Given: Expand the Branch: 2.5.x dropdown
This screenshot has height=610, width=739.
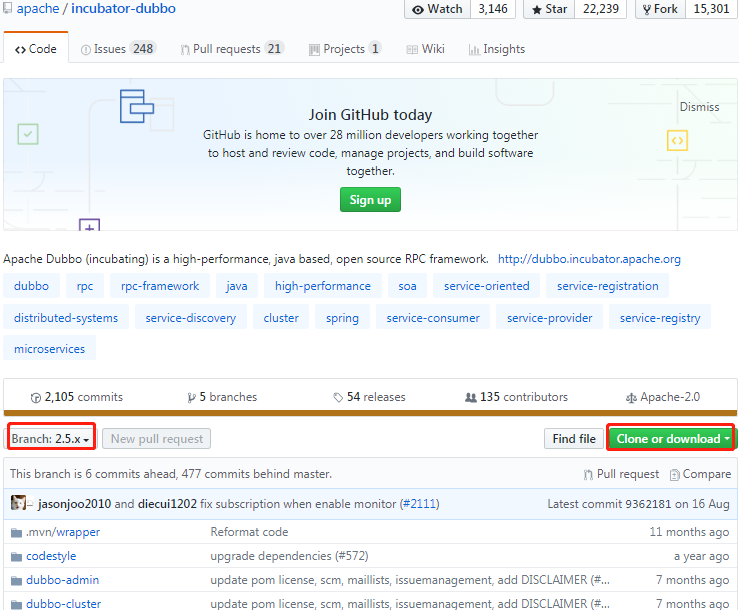Looking at the screenshot, I should (51, 438).
